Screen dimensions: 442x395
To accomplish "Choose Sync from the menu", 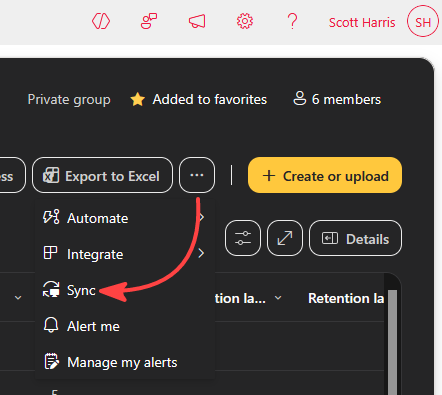I will point(125,290).
